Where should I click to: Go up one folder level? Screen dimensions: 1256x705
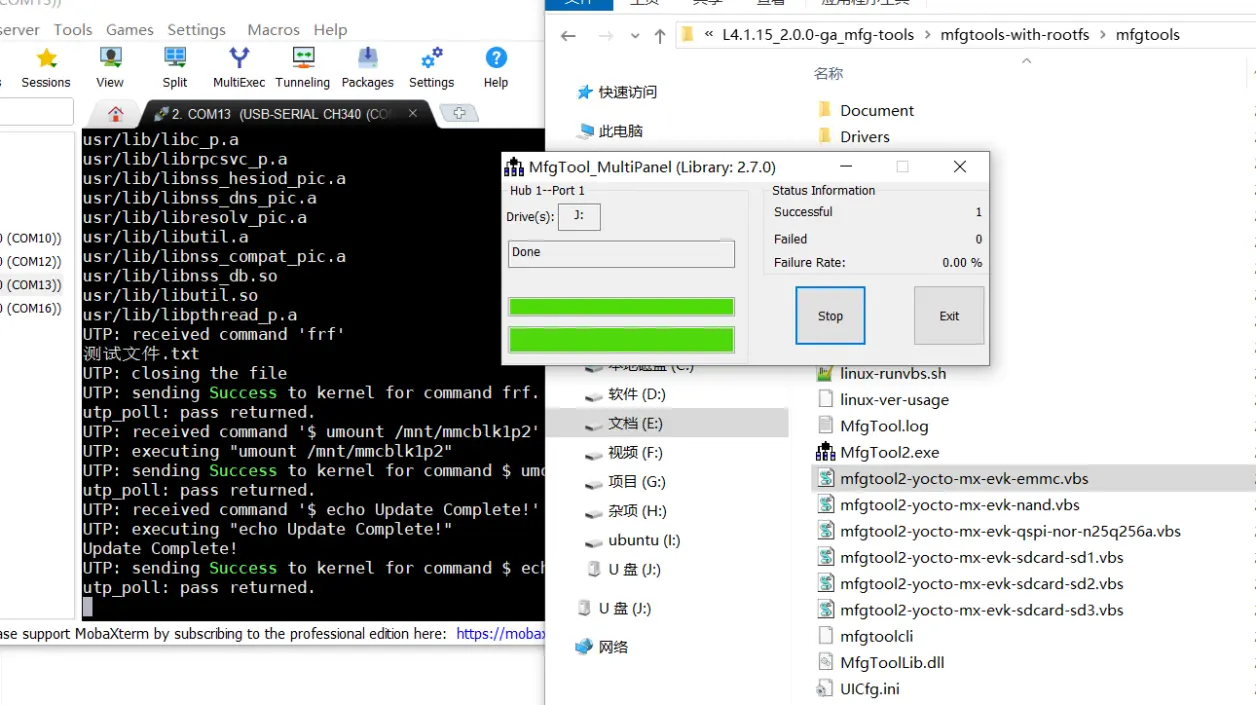(660, 36)
